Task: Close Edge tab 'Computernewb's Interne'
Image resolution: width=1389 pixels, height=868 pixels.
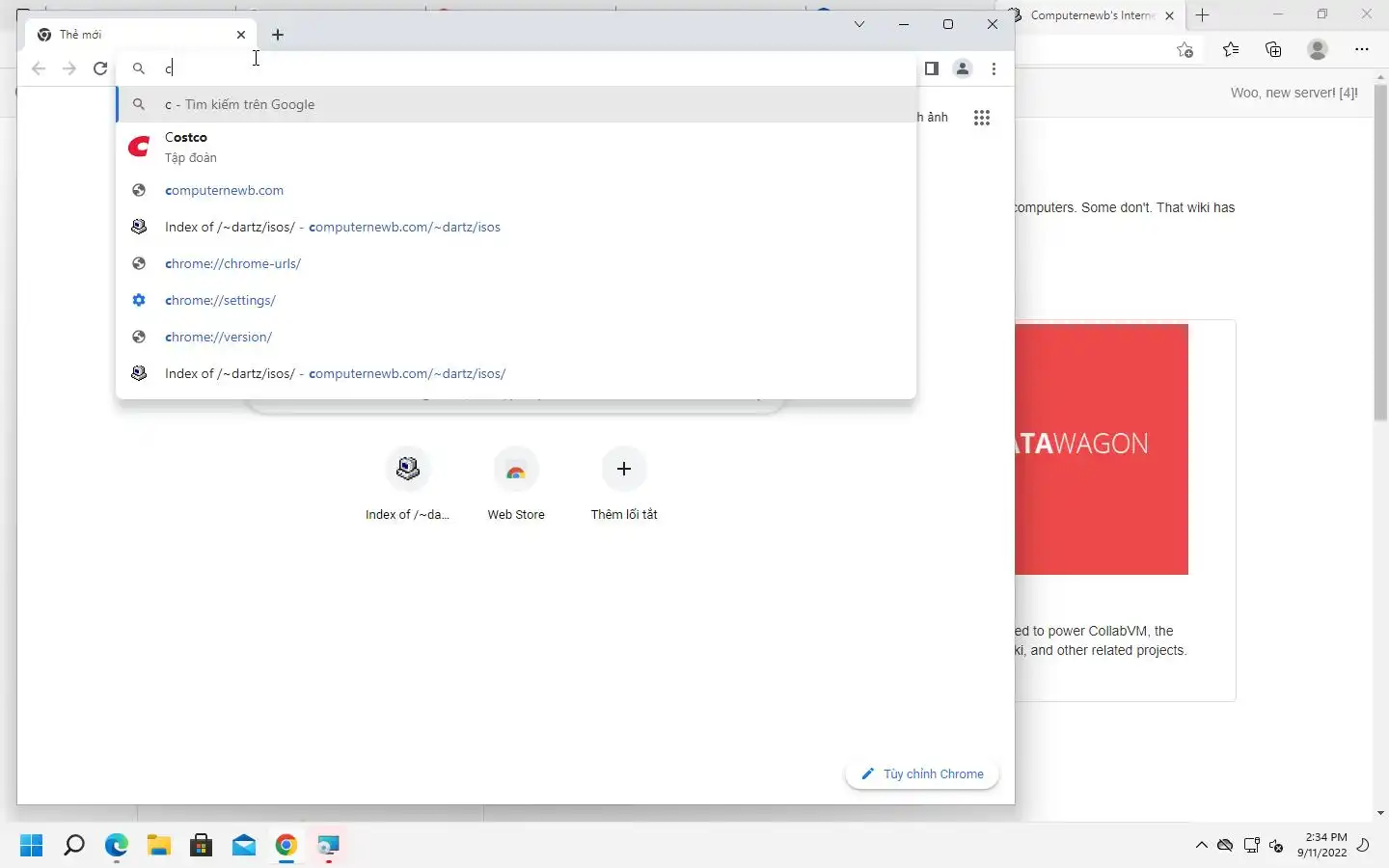Action: click(1169, 15)
